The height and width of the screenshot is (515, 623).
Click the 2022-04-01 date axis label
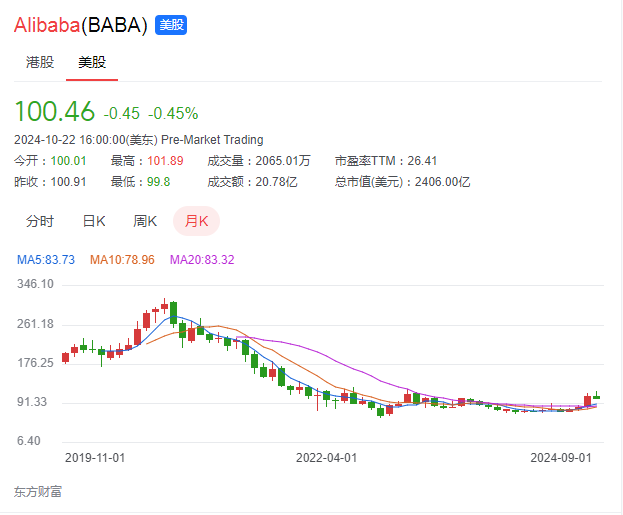(x=327, y=458)
